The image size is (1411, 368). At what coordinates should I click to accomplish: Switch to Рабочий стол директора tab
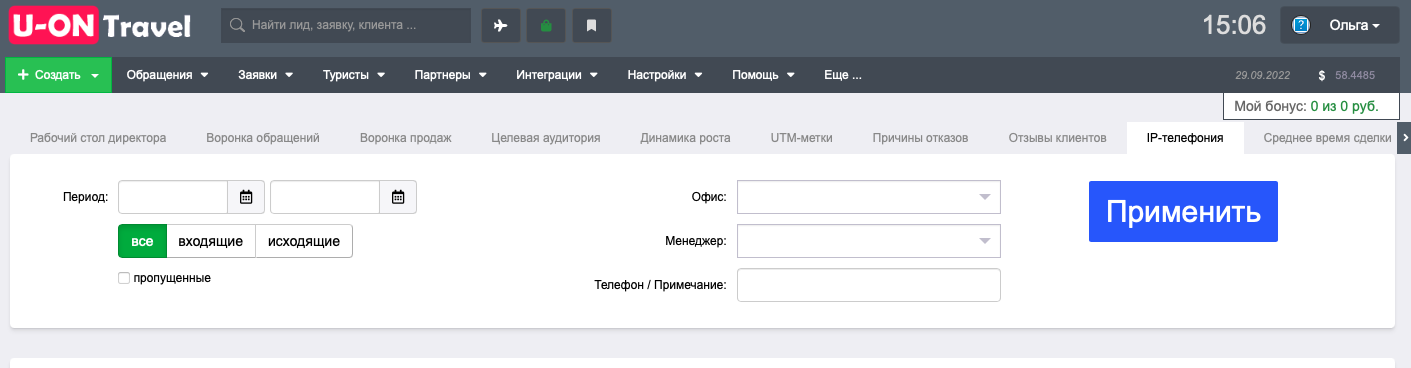98,138
